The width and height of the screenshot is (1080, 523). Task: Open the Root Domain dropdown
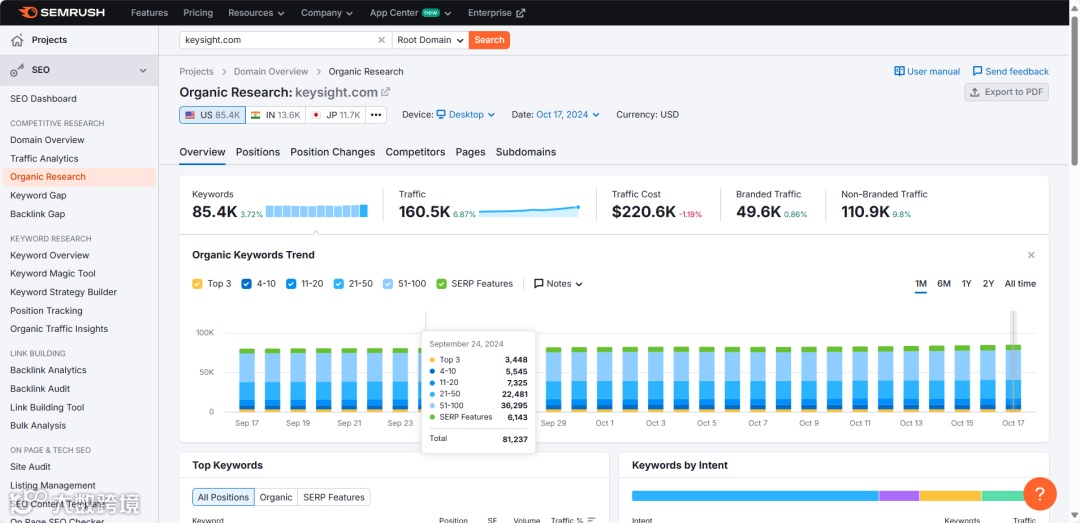click(x=430, y=40)
